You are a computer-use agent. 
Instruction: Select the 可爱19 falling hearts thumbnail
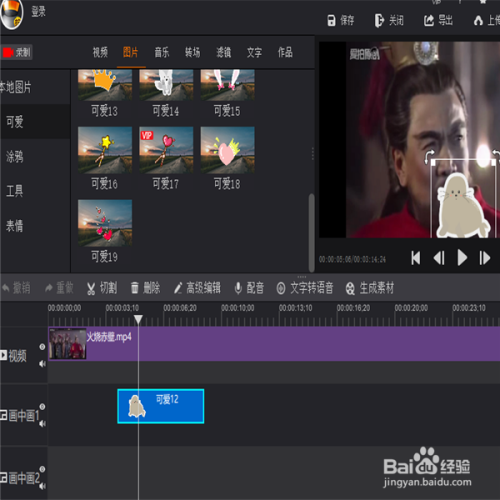click(x=105, y=223)
